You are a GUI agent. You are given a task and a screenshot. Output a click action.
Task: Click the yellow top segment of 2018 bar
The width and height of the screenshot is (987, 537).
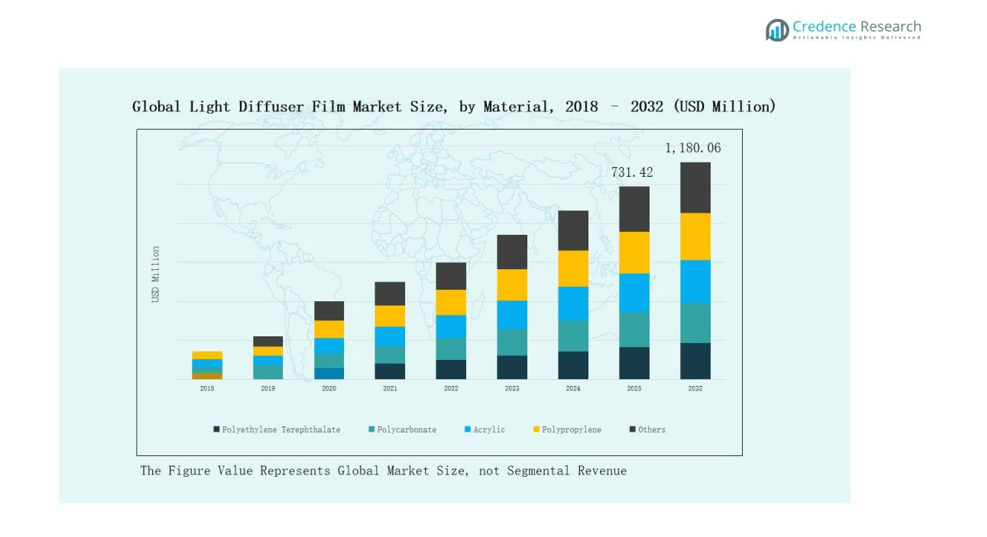coord(207,355)
